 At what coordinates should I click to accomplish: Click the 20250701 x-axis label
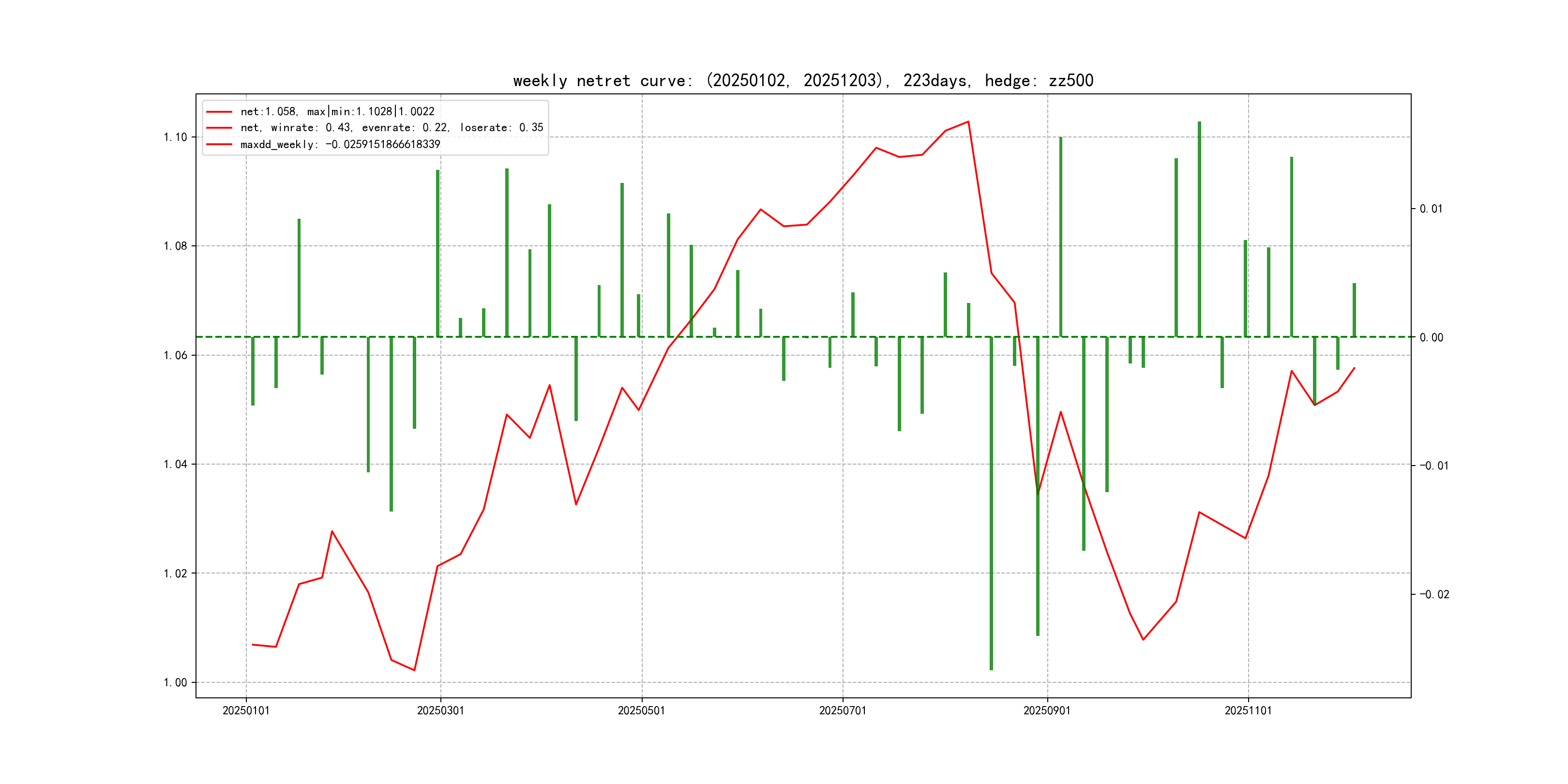tap(843, 710)
